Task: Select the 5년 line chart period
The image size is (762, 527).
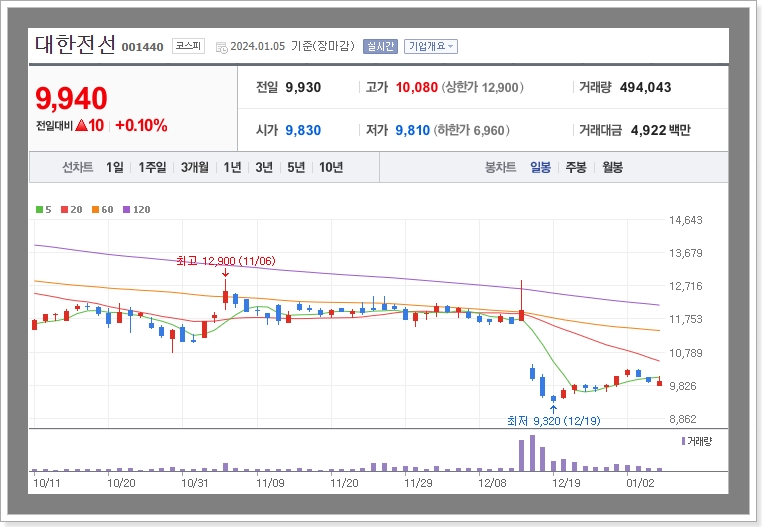Action: 296,167
